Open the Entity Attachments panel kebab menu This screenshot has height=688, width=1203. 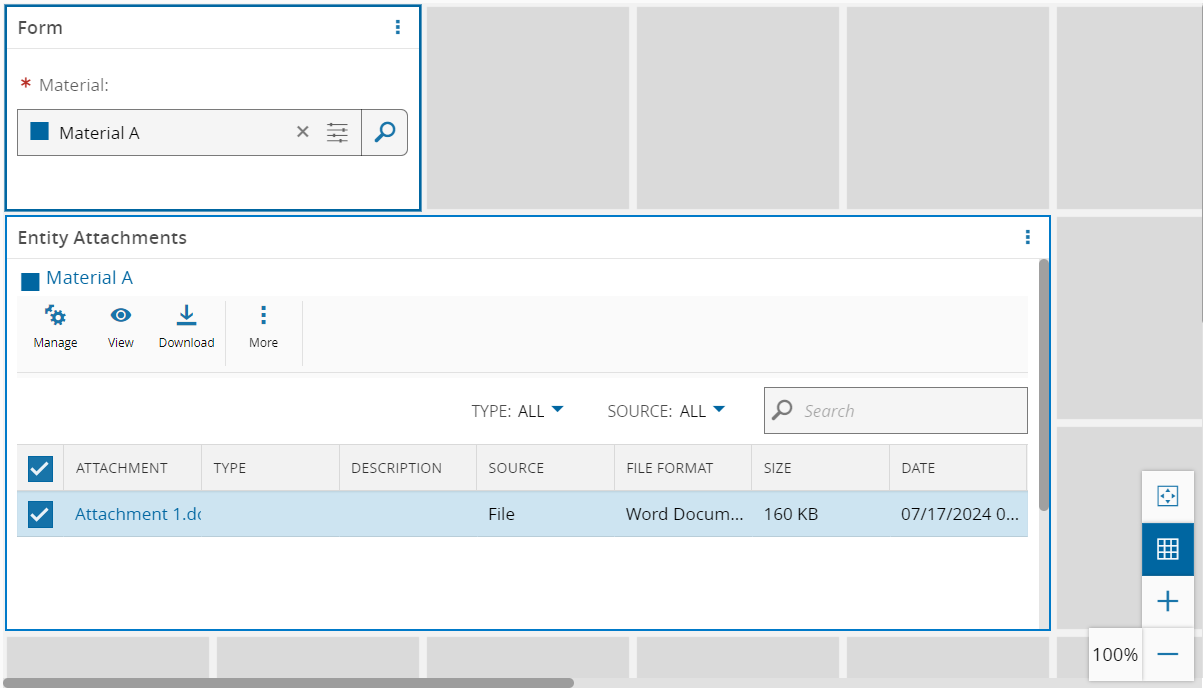[x=1027, y=238]
